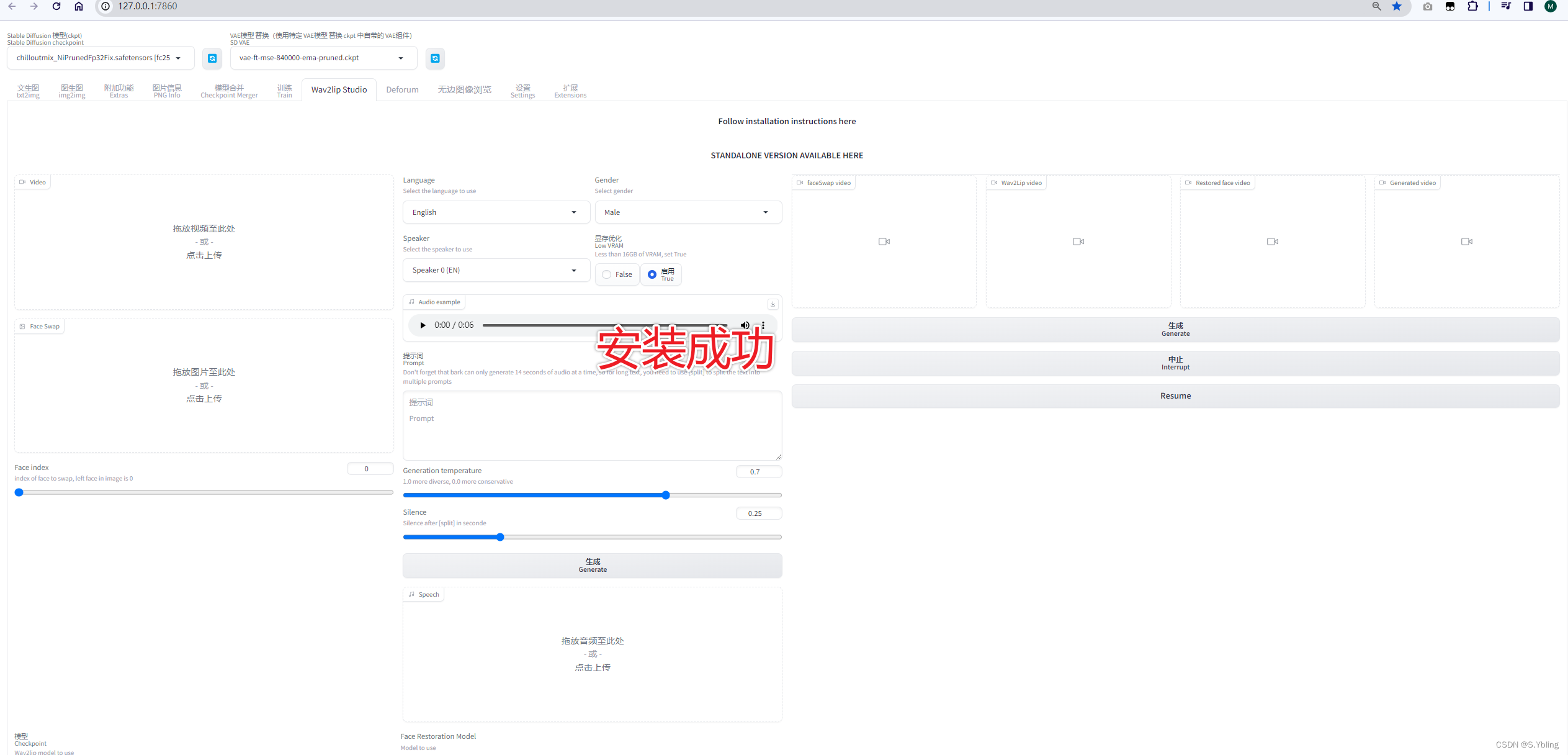Viewport: 1568px width, 755px height.
Task: Click the Interrupt button
Action: point(1175,362)
